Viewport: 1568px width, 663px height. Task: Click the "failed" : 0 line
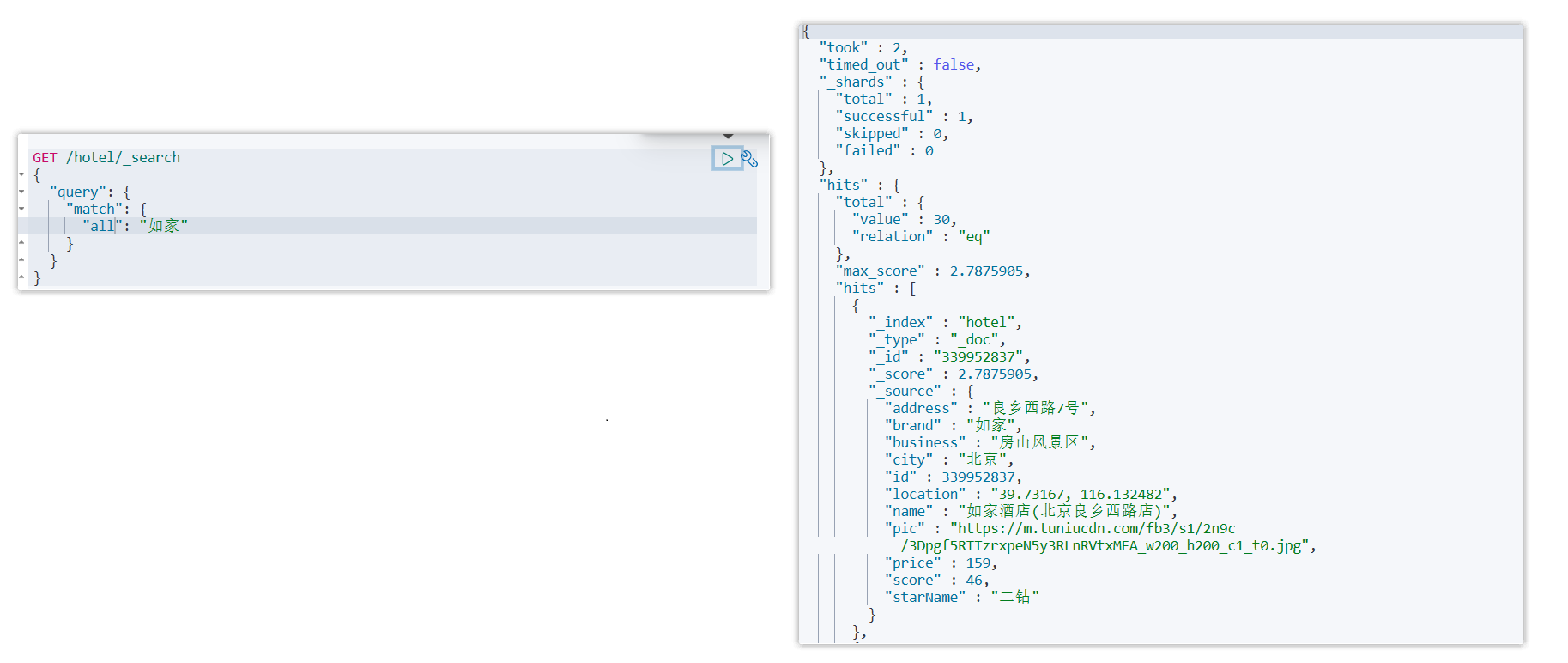(885, 151)
